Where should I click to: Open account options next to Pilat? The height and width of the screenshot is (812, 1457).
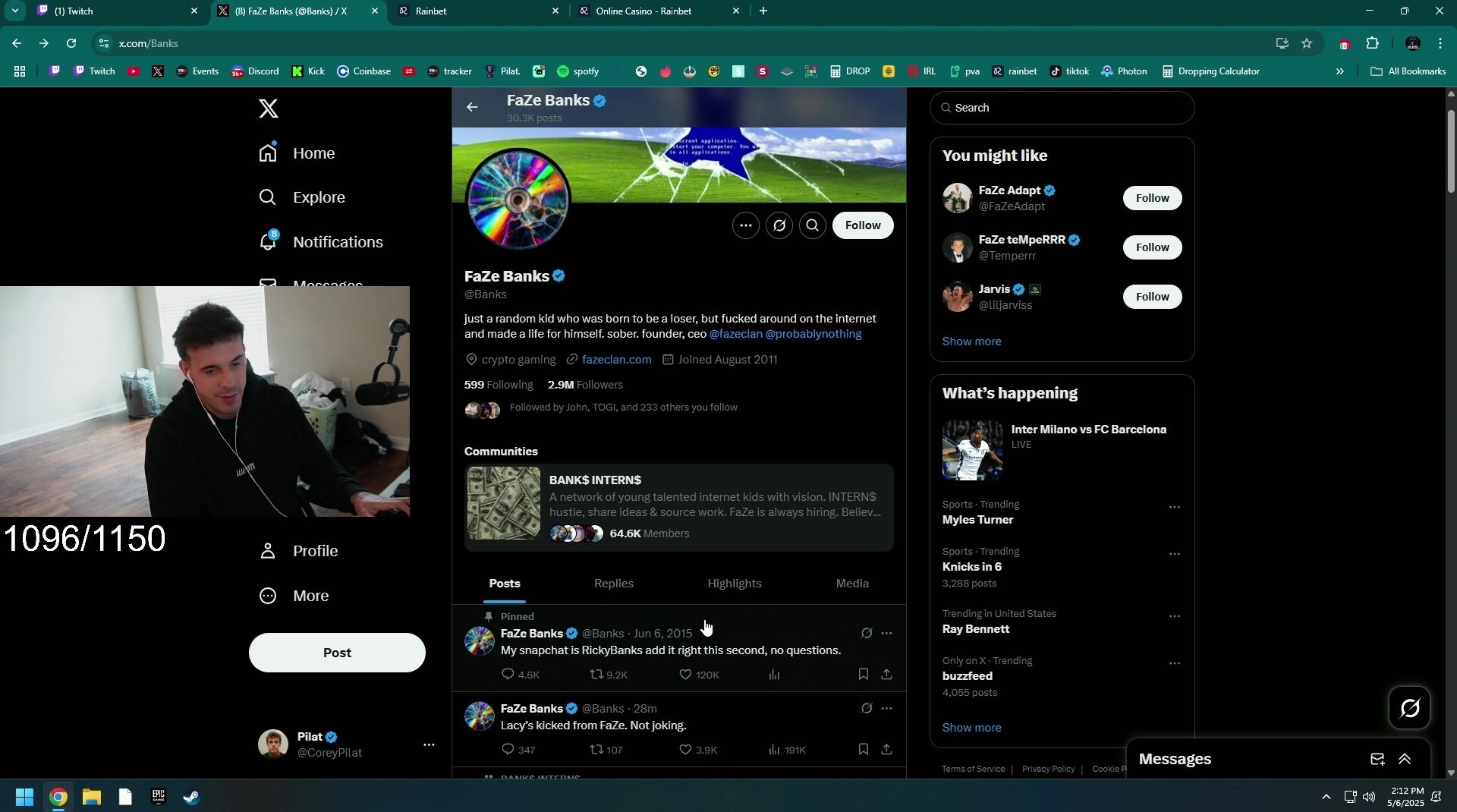(x=429, y=745)
